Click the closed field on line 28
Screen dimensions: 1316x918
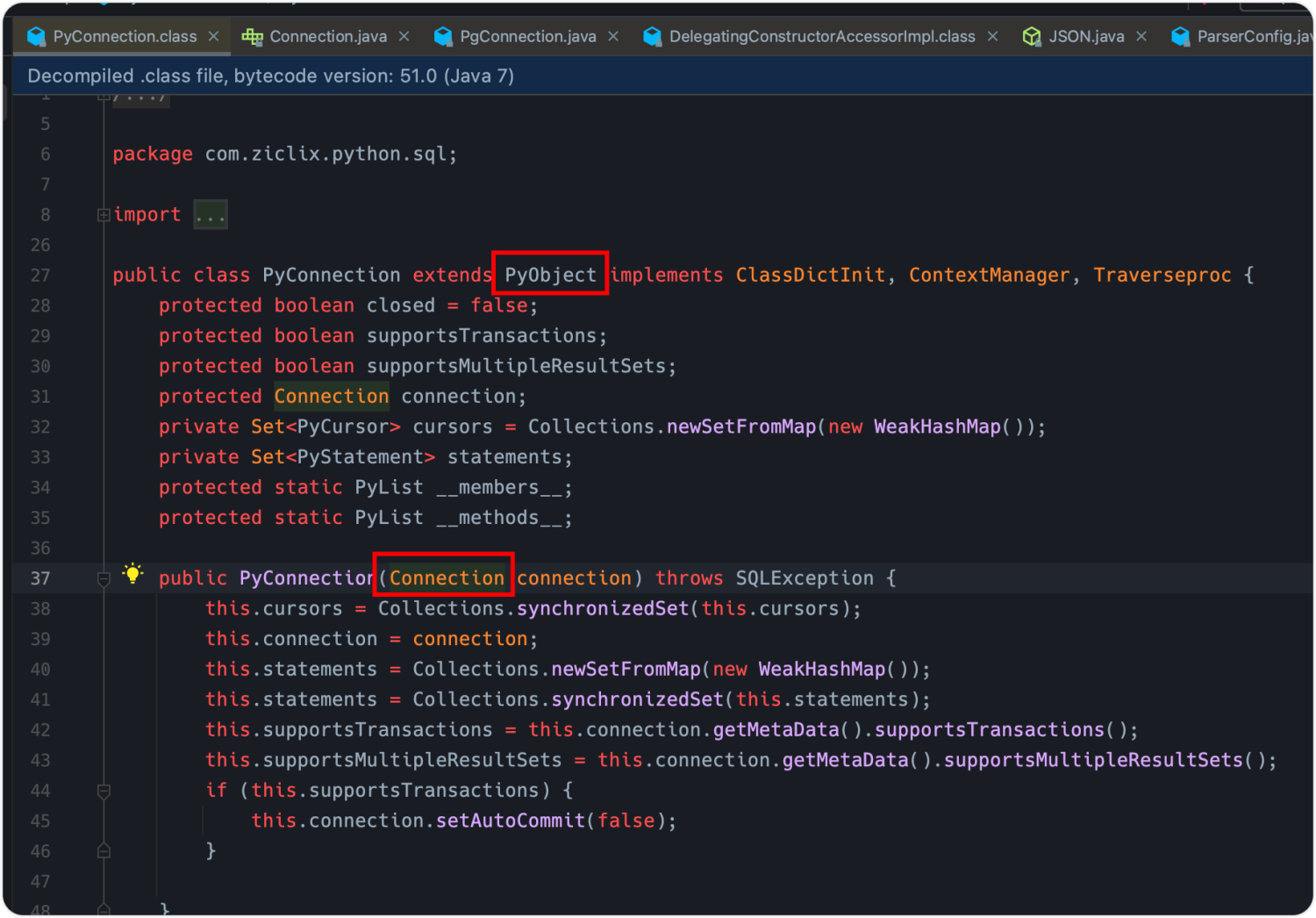pyautogui.click(x=400, y=305)
